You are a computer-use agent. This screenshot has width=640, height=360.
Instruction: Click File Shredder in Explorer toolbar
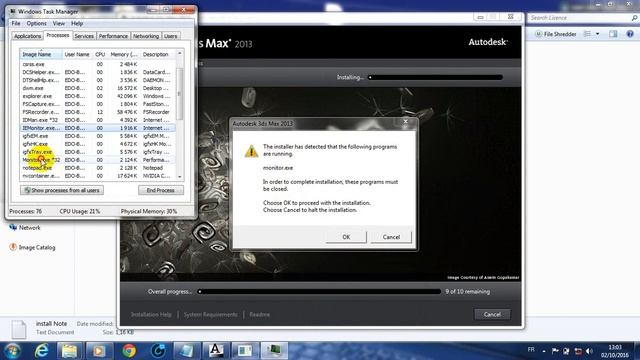[x=556, y=34]
